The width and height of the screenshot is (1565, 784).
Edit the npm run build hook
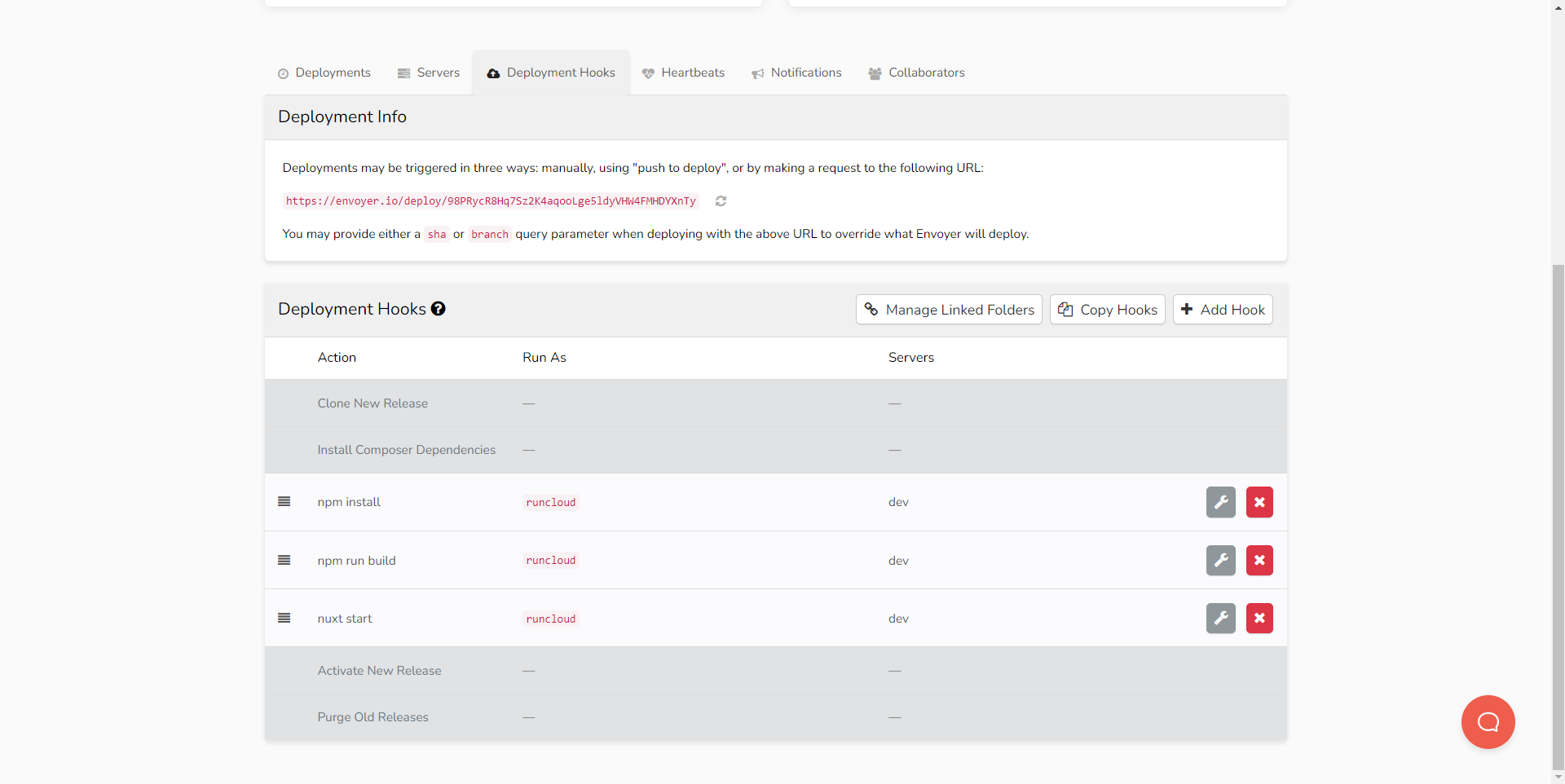(1220, 561)
